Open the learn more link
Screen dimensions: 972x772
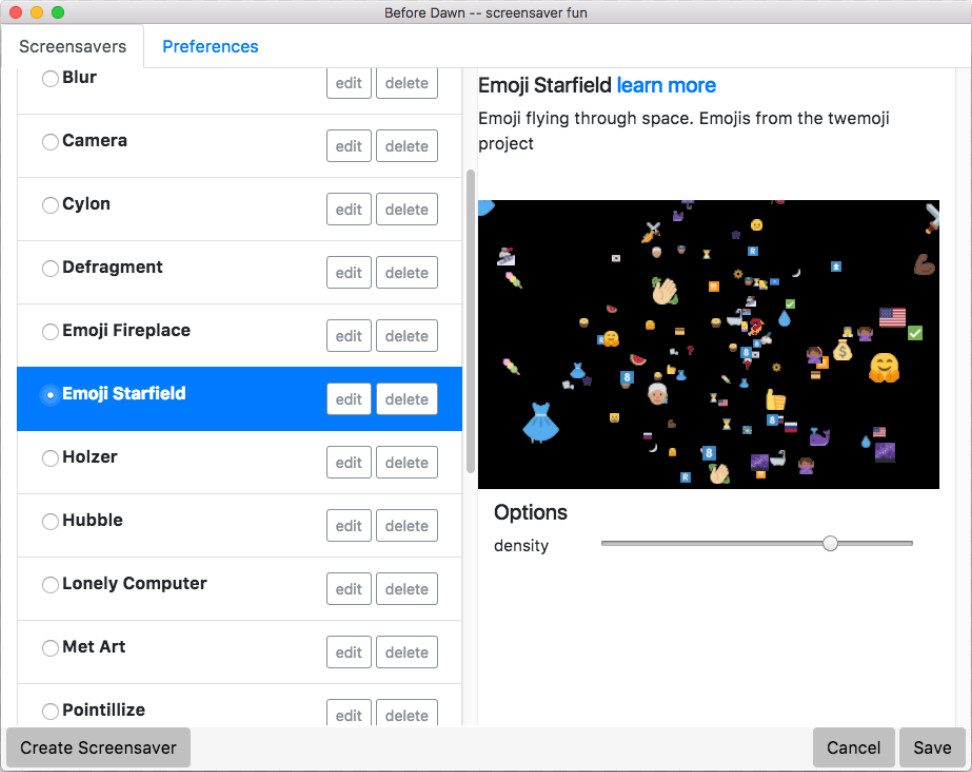click(666, 85)
